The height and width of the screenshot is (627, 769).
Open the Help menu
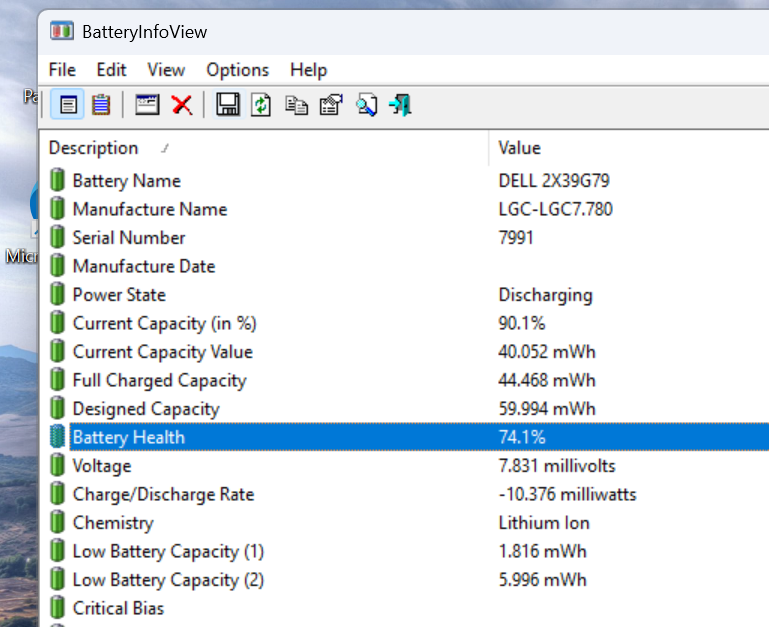308,70
